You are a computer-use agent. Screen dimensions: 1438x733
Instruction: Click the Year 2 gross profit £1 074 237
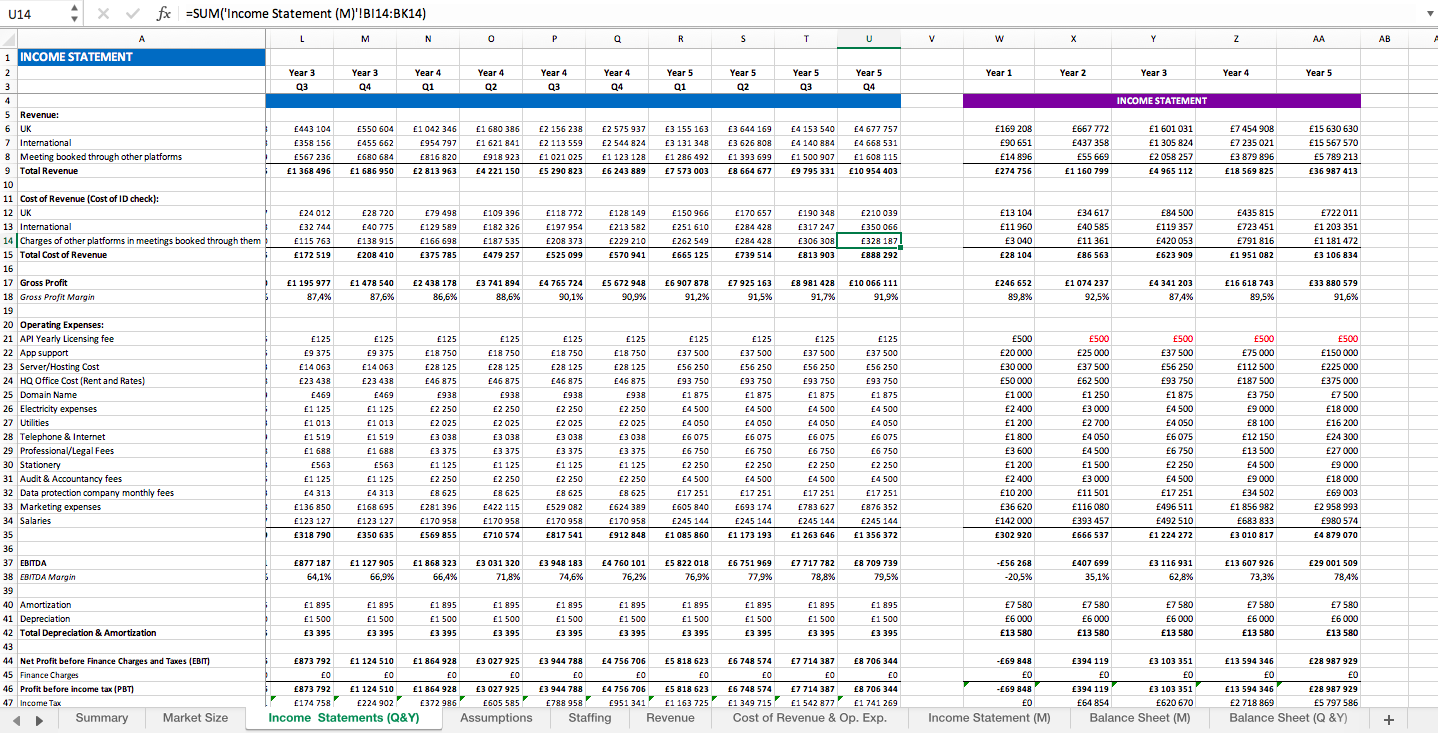pyautogui.click(x=1073, y=282)
